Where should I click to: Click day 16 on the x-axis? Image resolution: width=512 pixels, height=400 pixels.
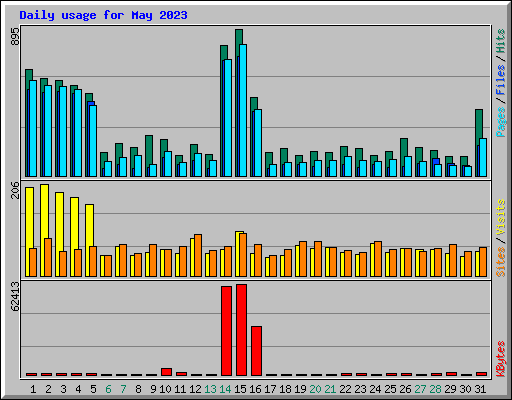point(255,389)
